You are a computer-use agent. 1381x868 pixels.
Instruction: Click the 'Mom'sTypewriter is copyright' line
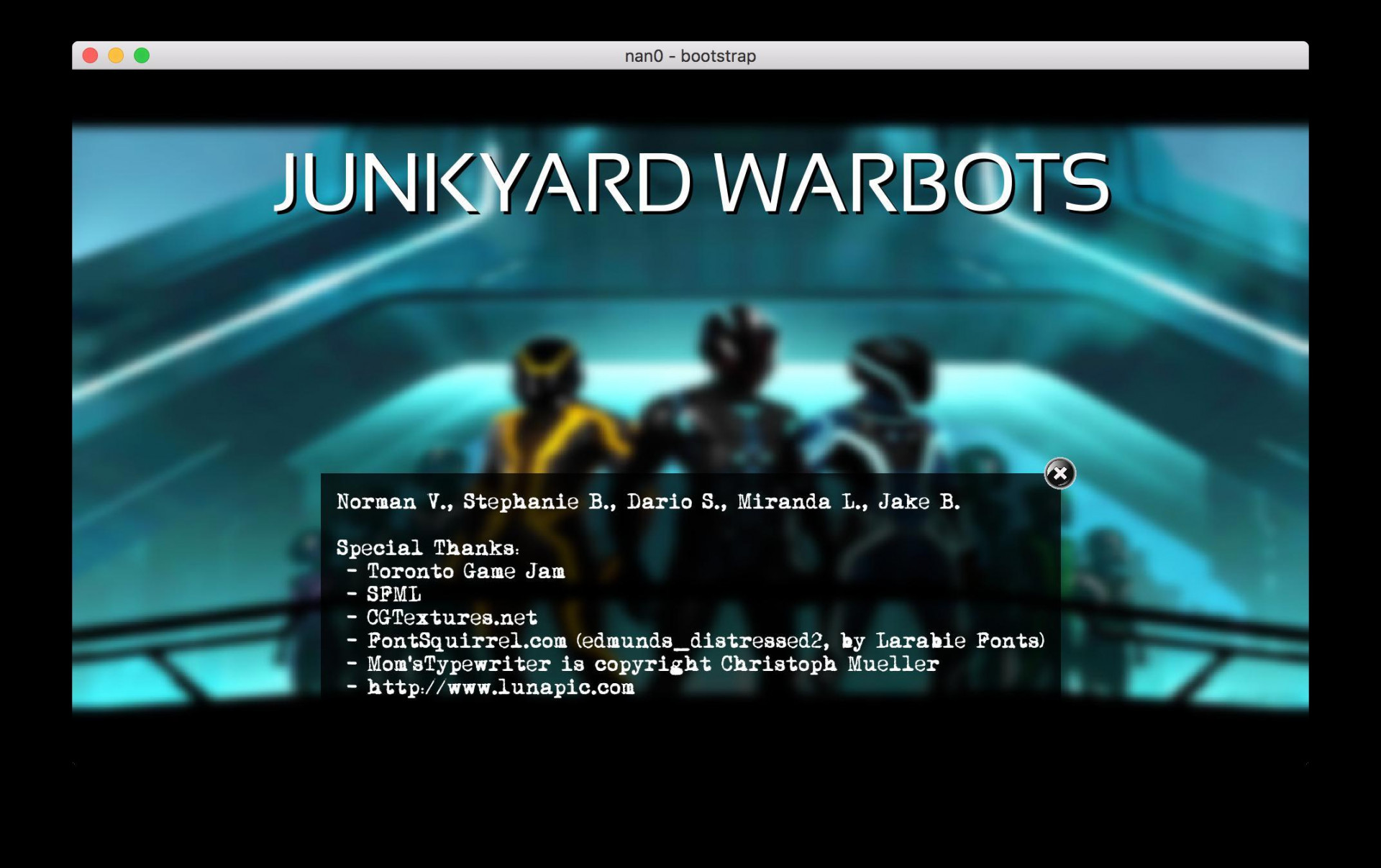click(x=642, y=664)
